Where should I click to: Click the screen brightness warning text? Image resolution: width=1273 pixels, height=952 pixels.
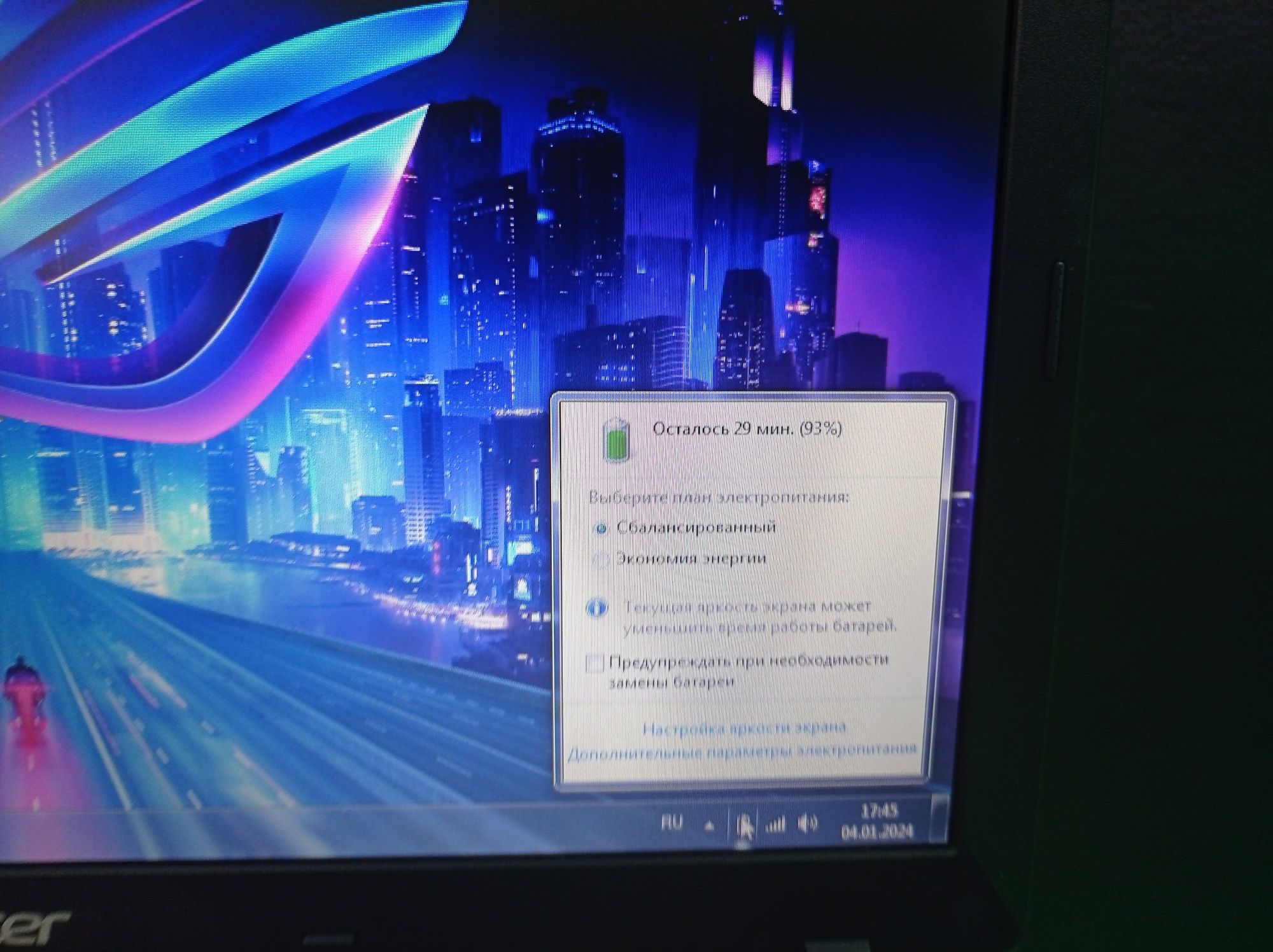(x=759, y=617)
